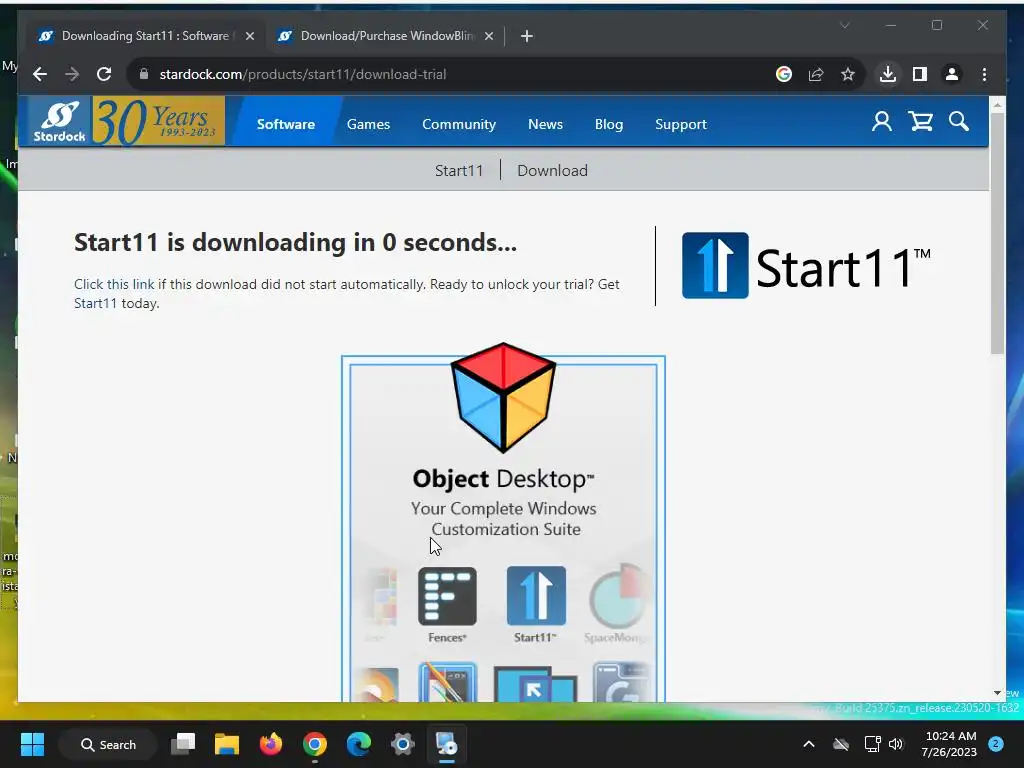Viewport: 1024px width, 768px height.
Task: Toggle the Chrome side panel icon
Action: [920, 74]
